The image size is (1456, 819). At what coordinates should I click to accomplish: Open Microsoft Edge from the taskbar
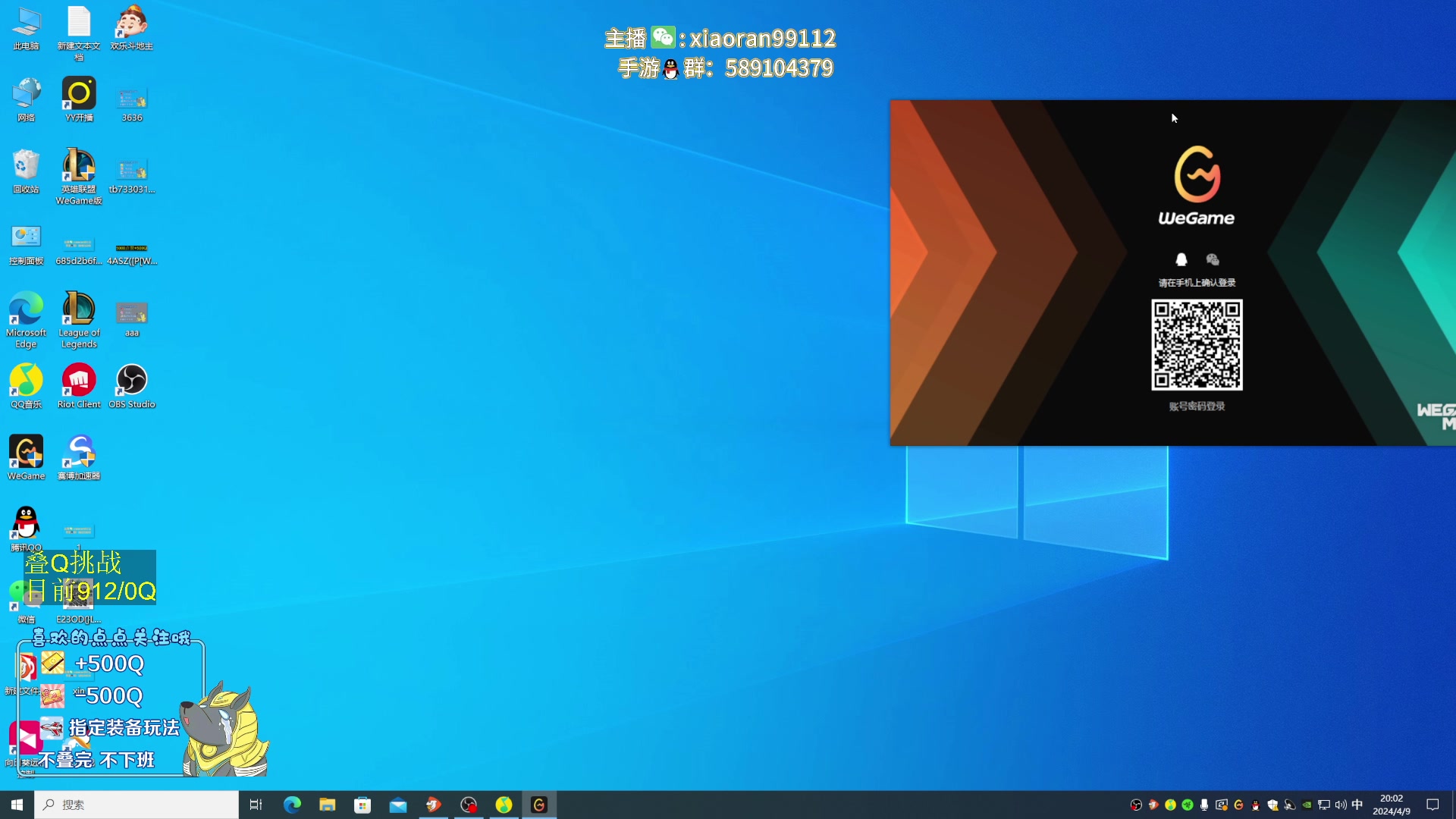pyautogui.click(x=292, y=805)
